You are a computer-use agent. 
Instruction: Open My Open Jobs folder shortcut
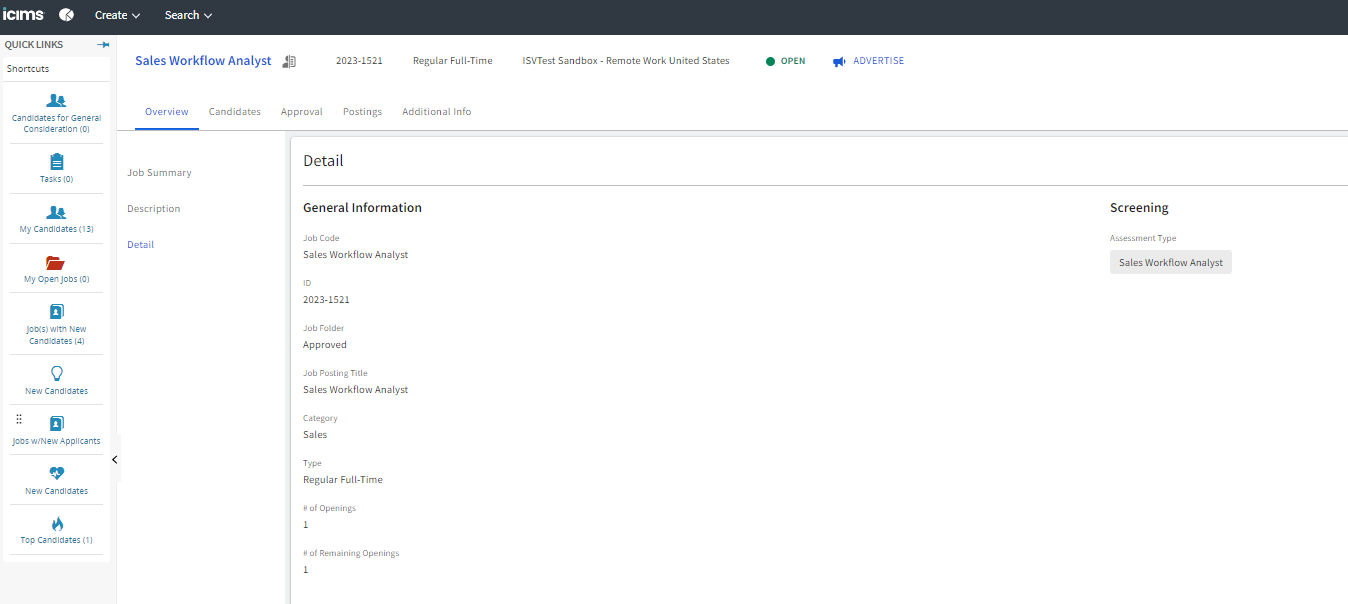[56, 263]
